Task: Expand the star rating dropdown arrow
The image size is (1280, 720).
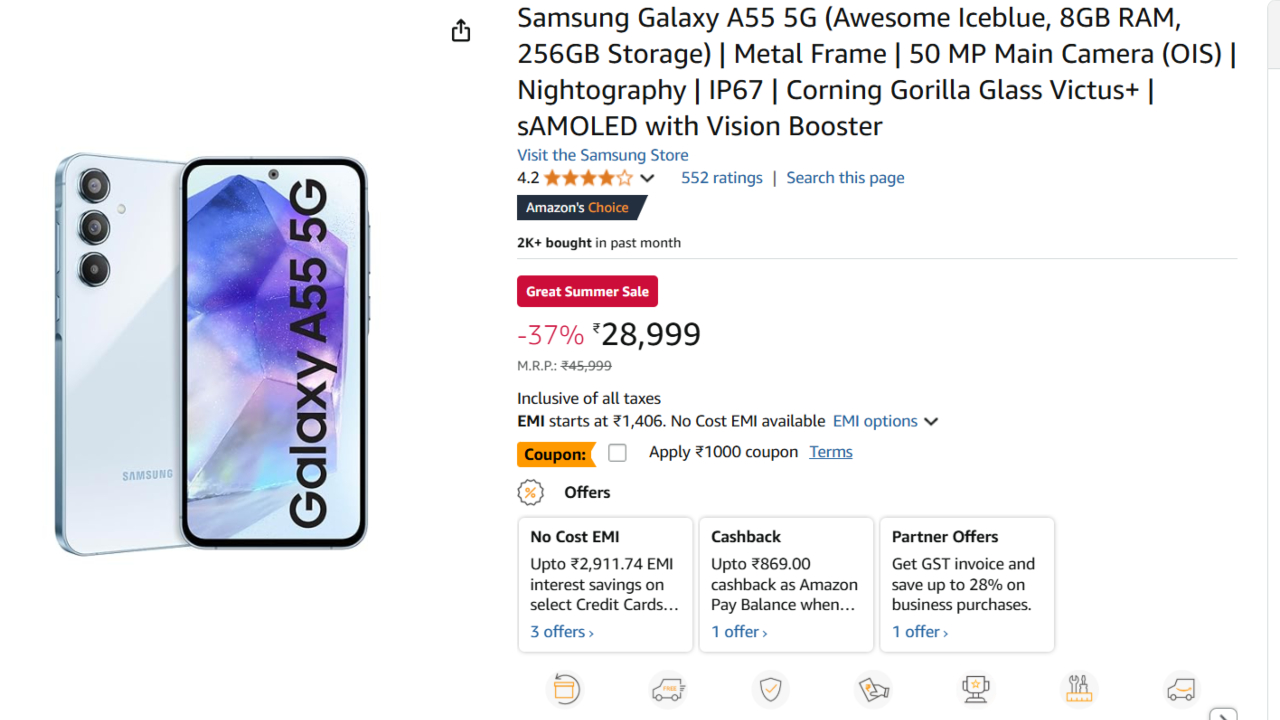Action: click(647, 178)
